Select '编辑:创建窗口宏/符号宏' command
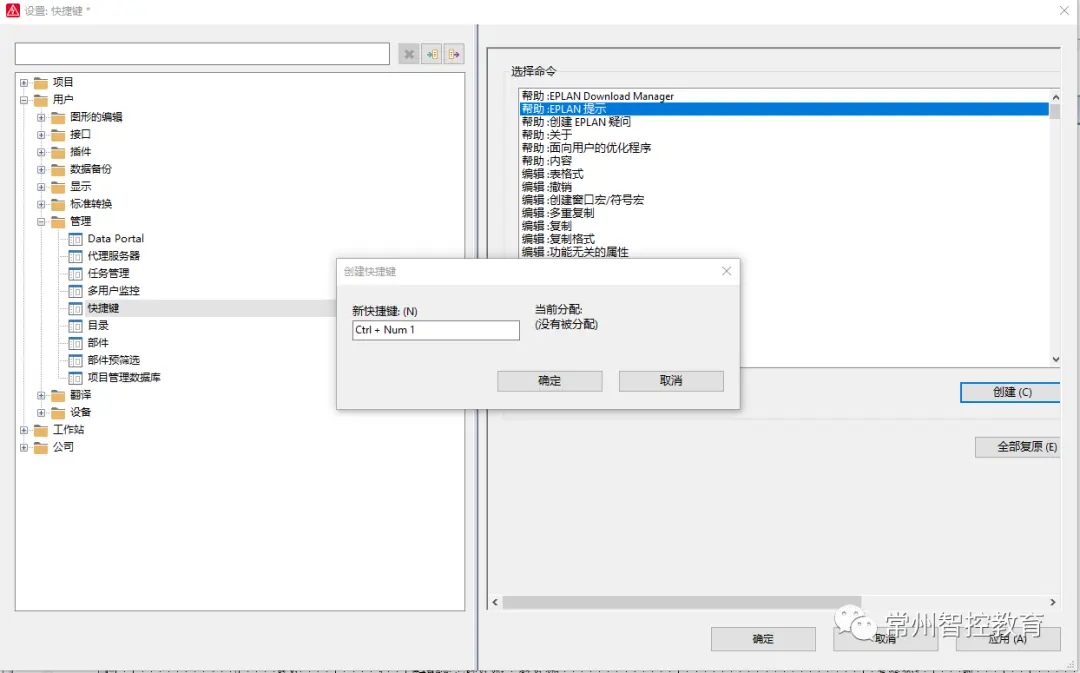The width and height of the screenshot is (1080, 673). 784,200
